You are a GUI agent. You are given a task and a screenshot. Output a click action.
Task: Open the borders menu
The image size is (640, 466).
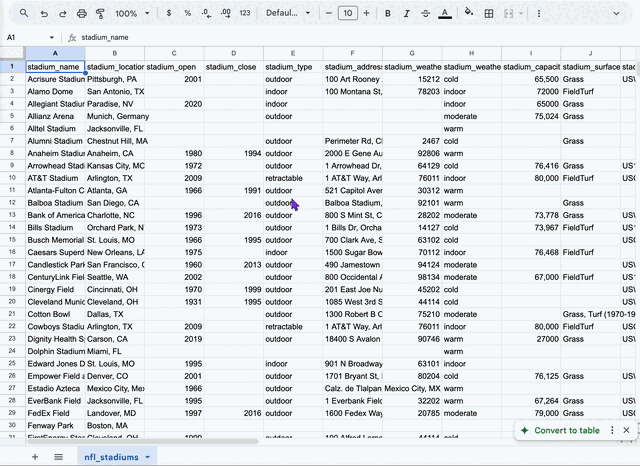pos(489,13)
